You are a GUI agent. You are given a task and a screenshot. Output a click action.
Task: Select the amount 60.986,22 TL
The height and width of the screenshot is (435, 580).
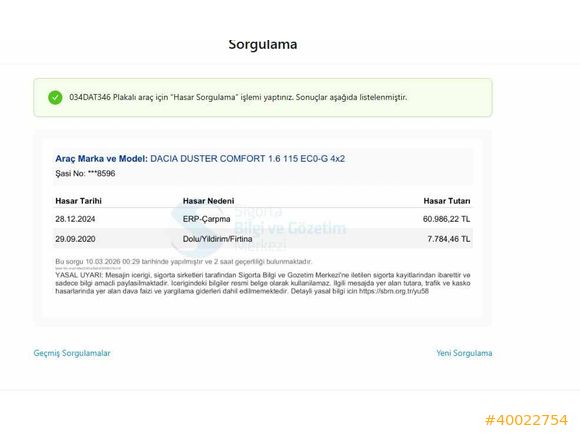(x=446, y=219)
